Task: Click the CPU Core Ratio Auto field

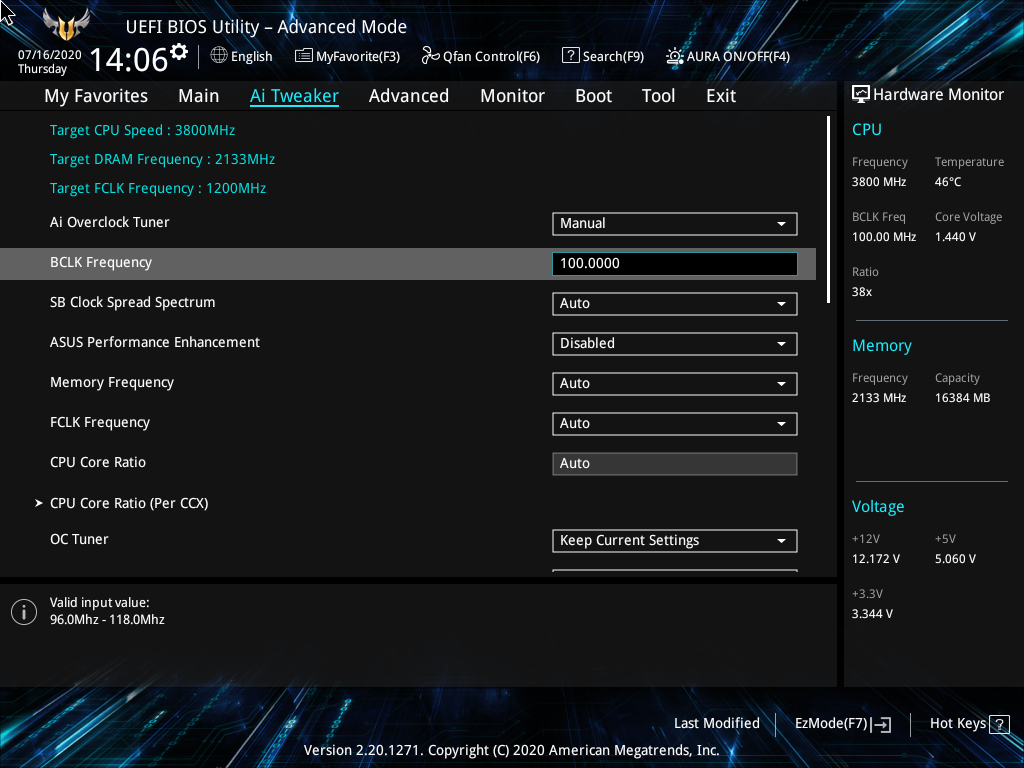Action: coord(675,464)
